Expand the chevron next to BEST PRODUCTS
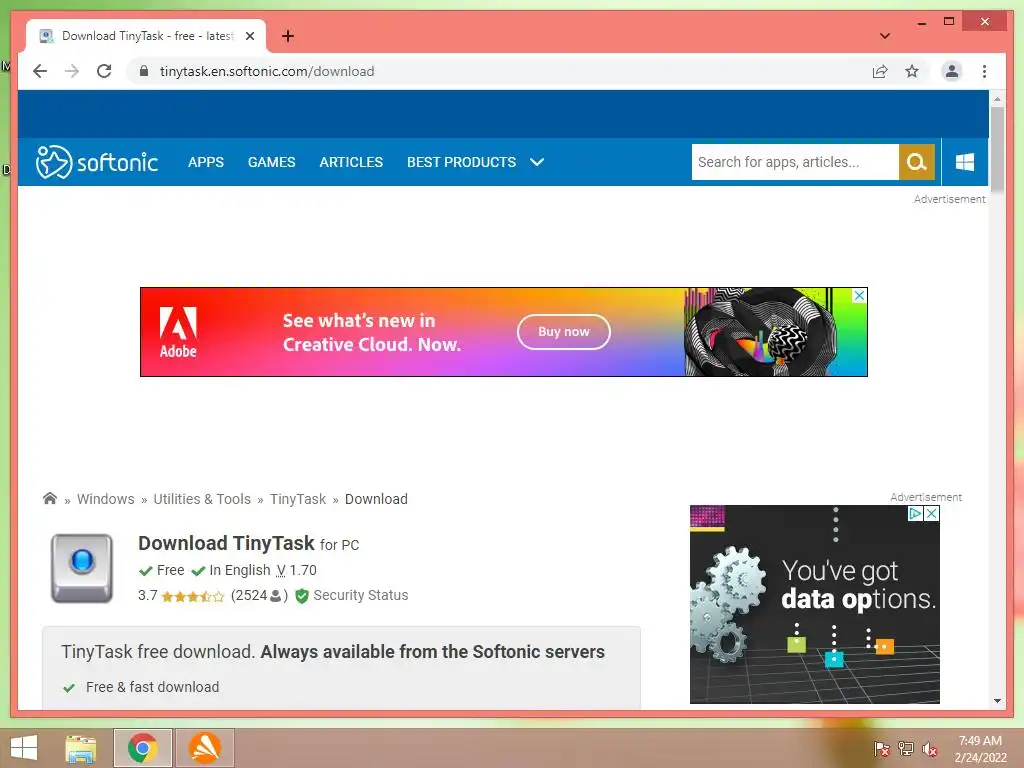Viewport: 1024px width, 768px height. 537,162
